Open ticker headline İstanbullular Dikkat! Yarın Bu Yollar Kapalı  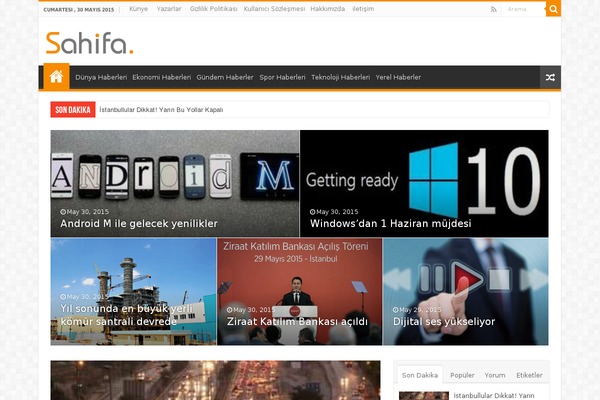[161, 110]
